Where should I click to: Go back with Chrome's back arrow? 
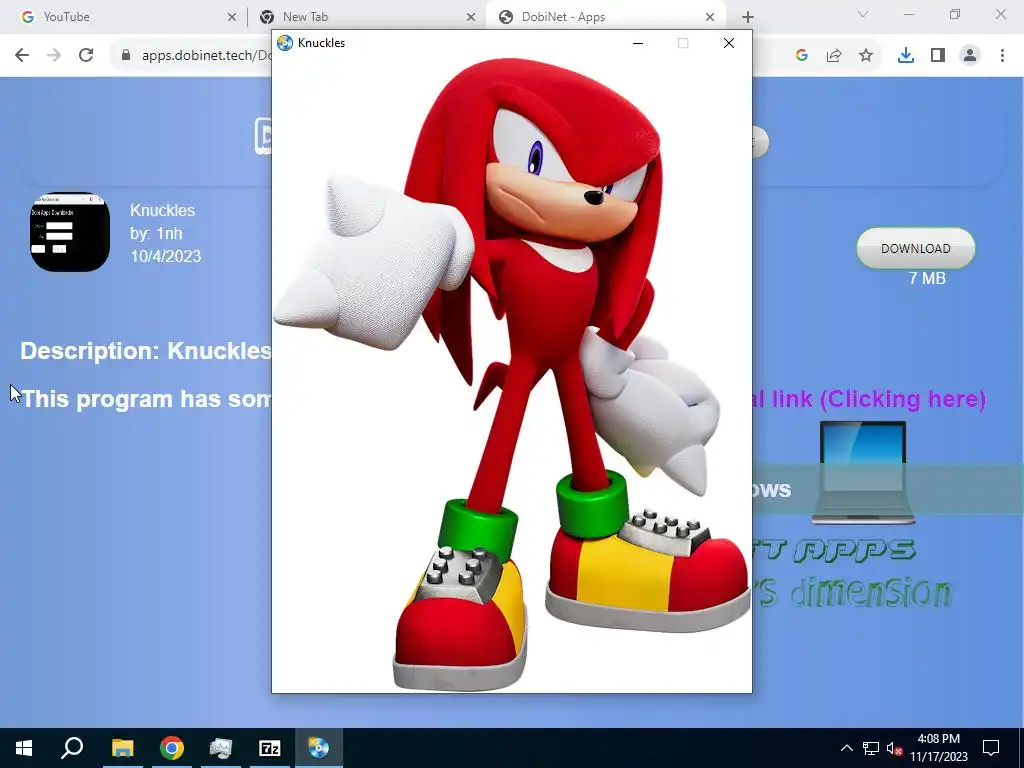[x=22, y=56]
